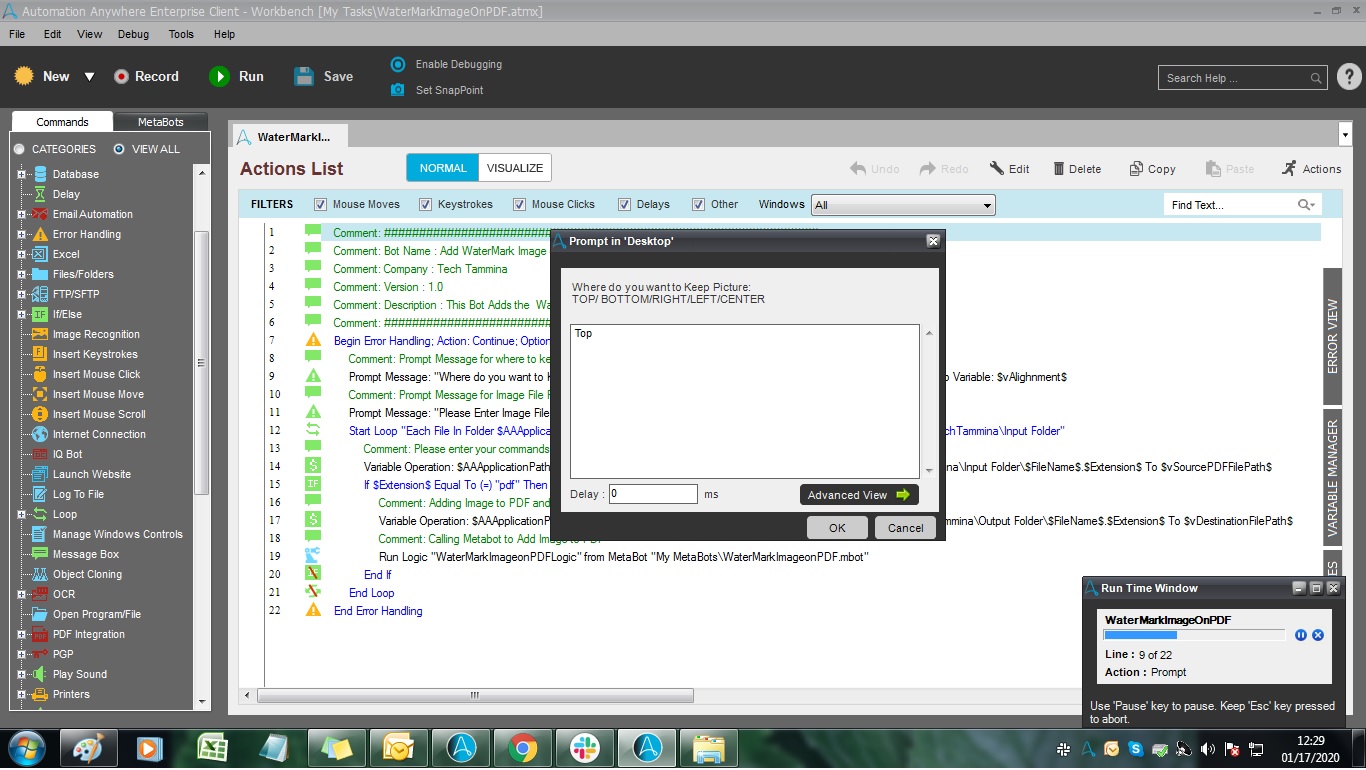The width and height of the screenshot is (1366, 770).
Task: Click the volume icon in system tray
Action: [1207, 748]
